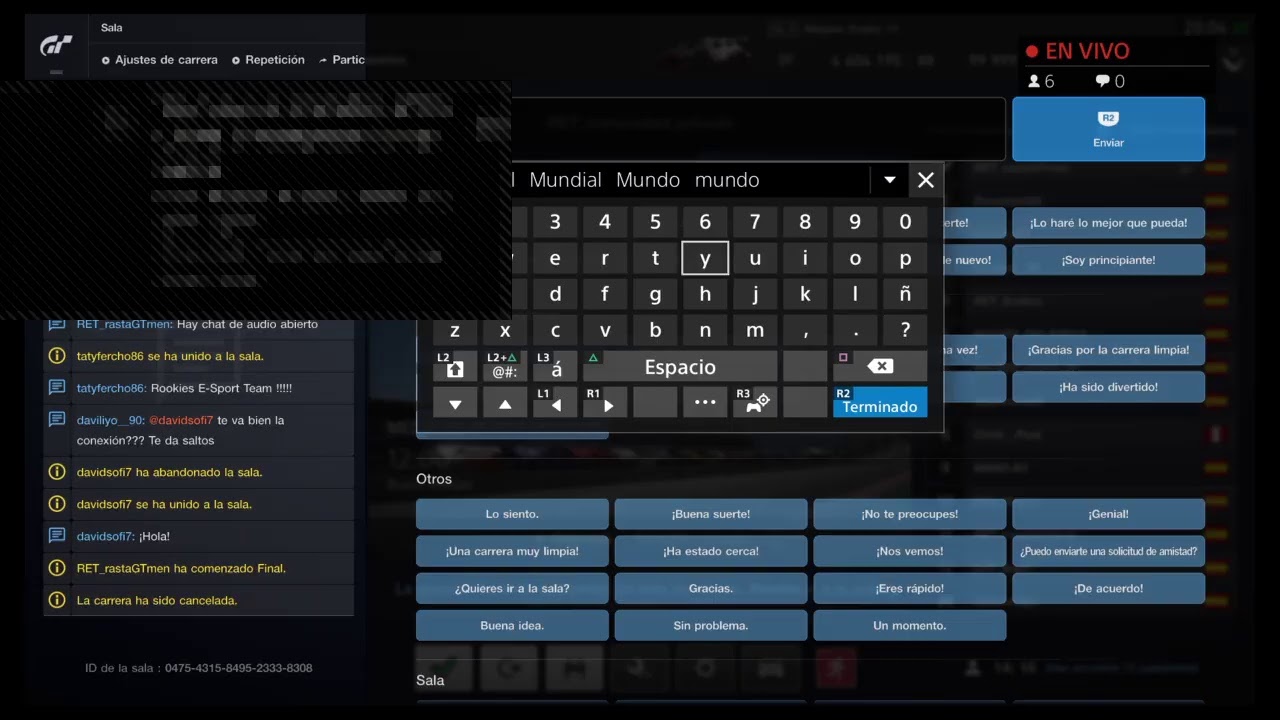Select the quick phrase '¿Quieres ir a la sala?'
1280x720 pixels.
512,588
